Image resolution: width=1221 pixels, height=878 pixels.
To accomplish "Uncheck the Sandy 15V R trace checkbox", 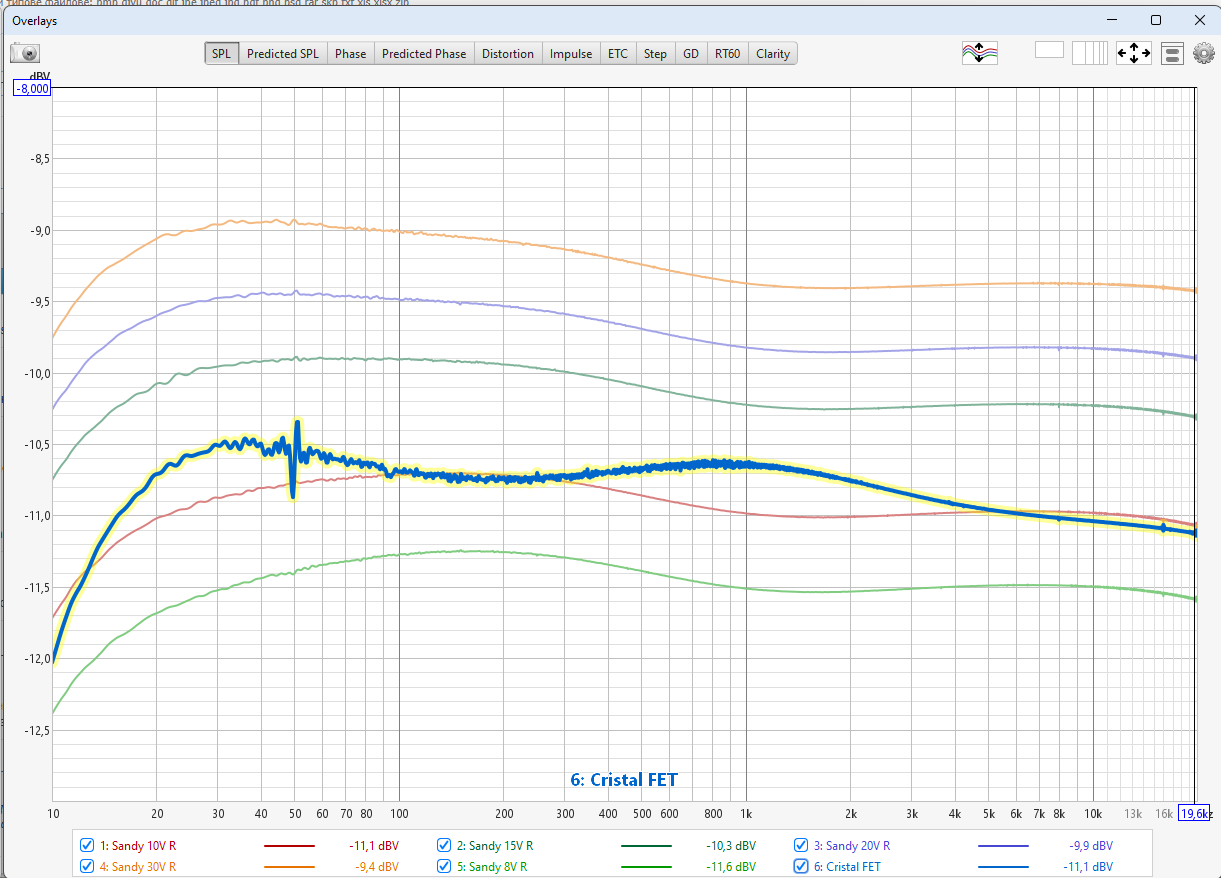I will tap(444, 845).
